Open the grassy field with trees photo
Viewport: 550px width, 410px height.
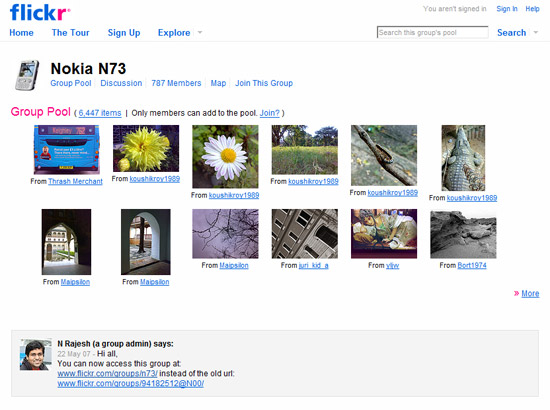coord(304,149)
